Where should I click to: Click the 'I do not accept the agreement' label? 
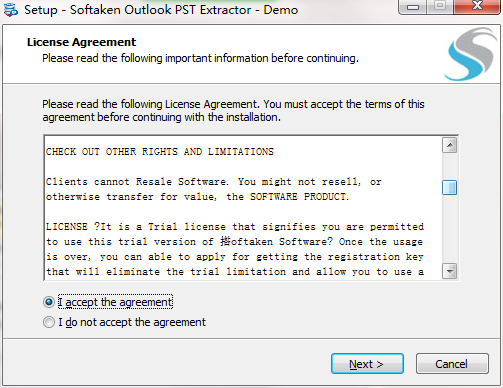pos(132,322)
